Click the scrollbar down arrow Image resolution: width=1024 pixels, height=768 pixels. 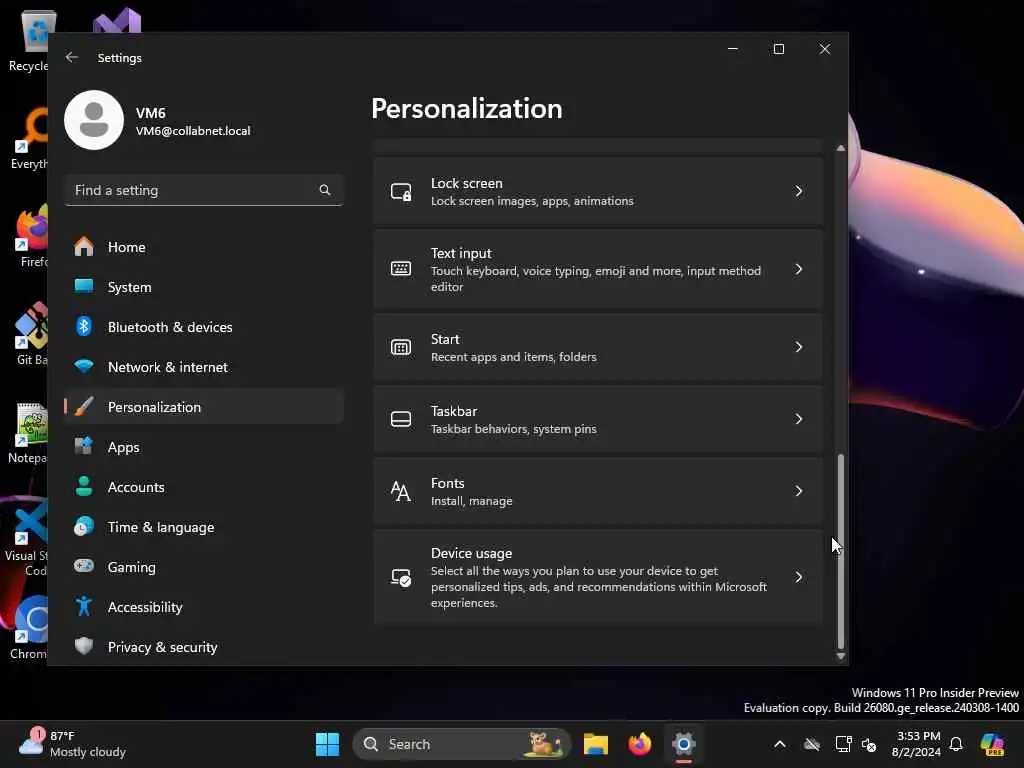coord(840,656)
